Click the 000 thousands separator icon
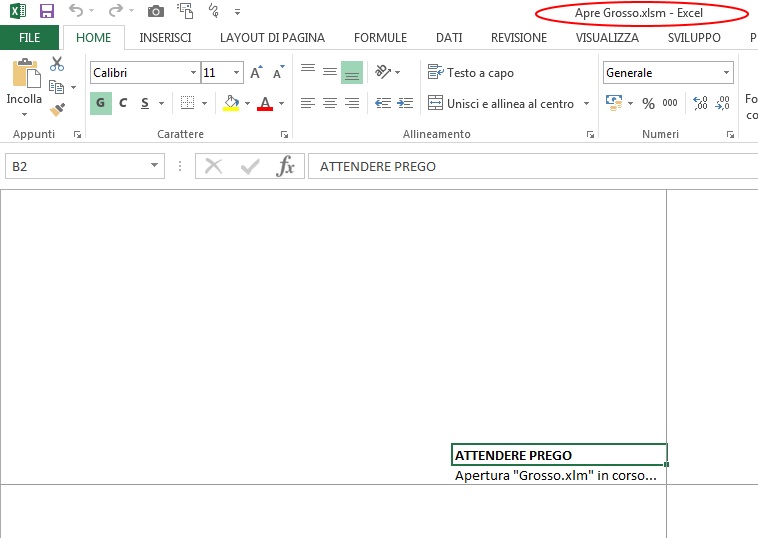 click(x=670, y=103)
